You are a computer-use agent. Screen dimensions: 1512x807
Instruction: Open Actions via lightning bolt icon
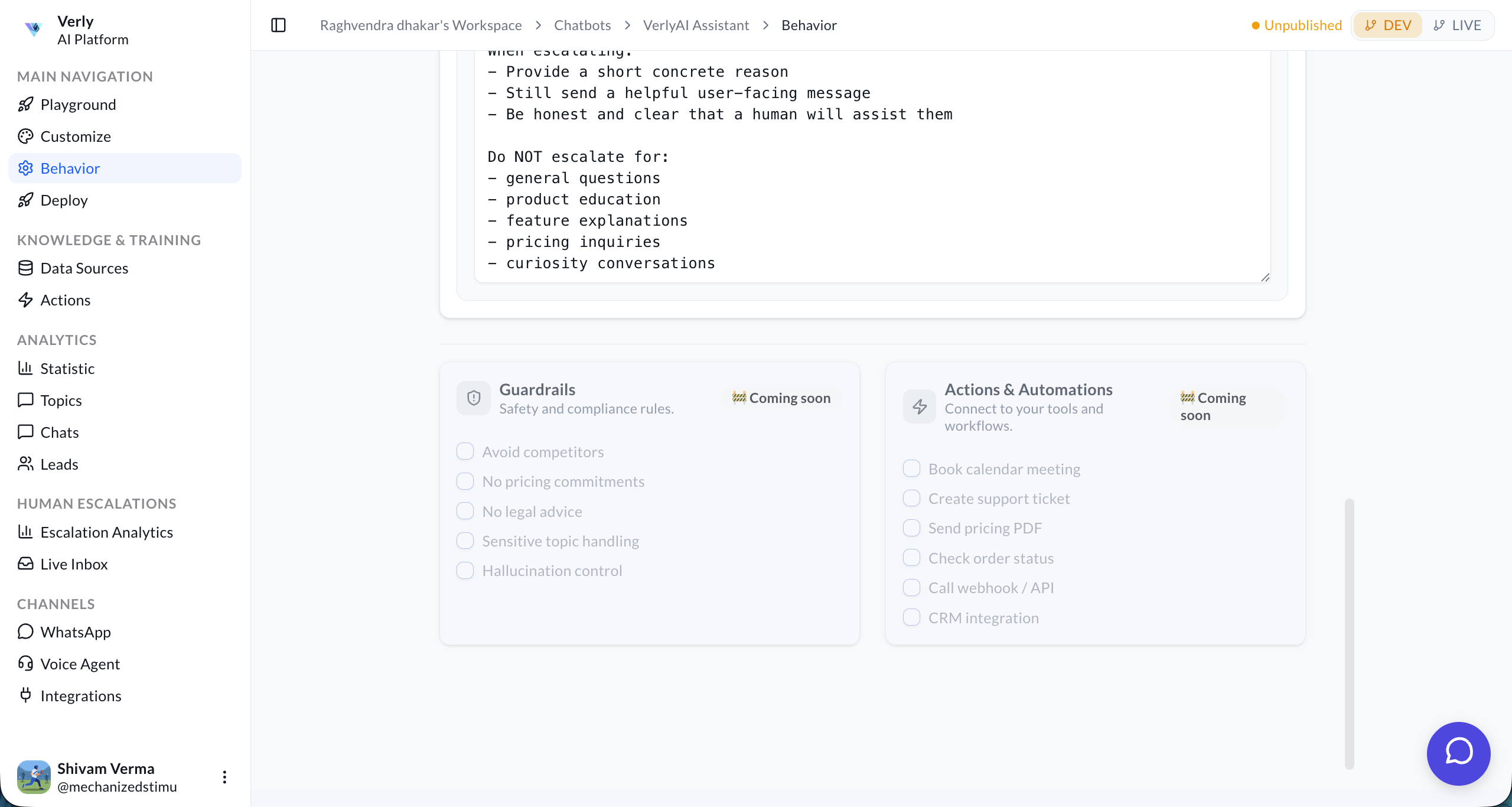coord(25,300)
